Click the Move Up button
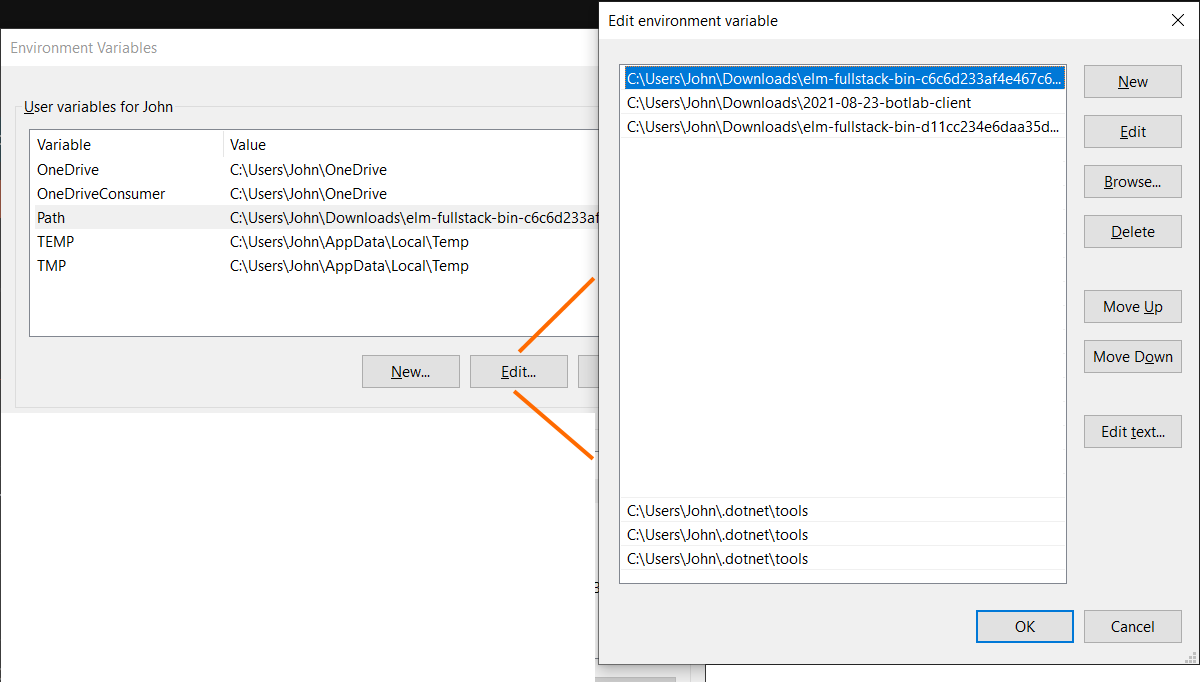The height and width of the screenshot is (682, 1200). click(x=1132, y=307)
